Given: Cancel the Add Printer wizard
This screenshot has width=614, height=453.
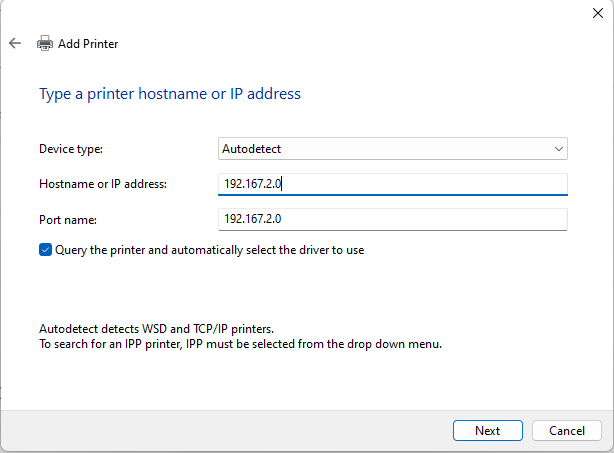Looking at the screenshot, I should point(567,430).
